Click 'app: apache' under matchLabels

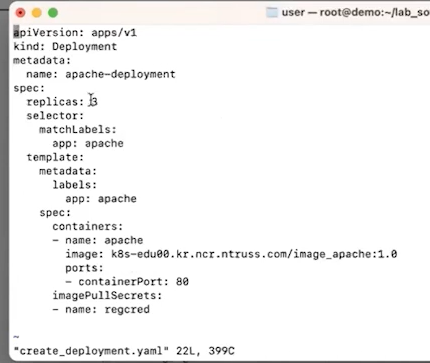pyautogui.click(x=88, y=143)
